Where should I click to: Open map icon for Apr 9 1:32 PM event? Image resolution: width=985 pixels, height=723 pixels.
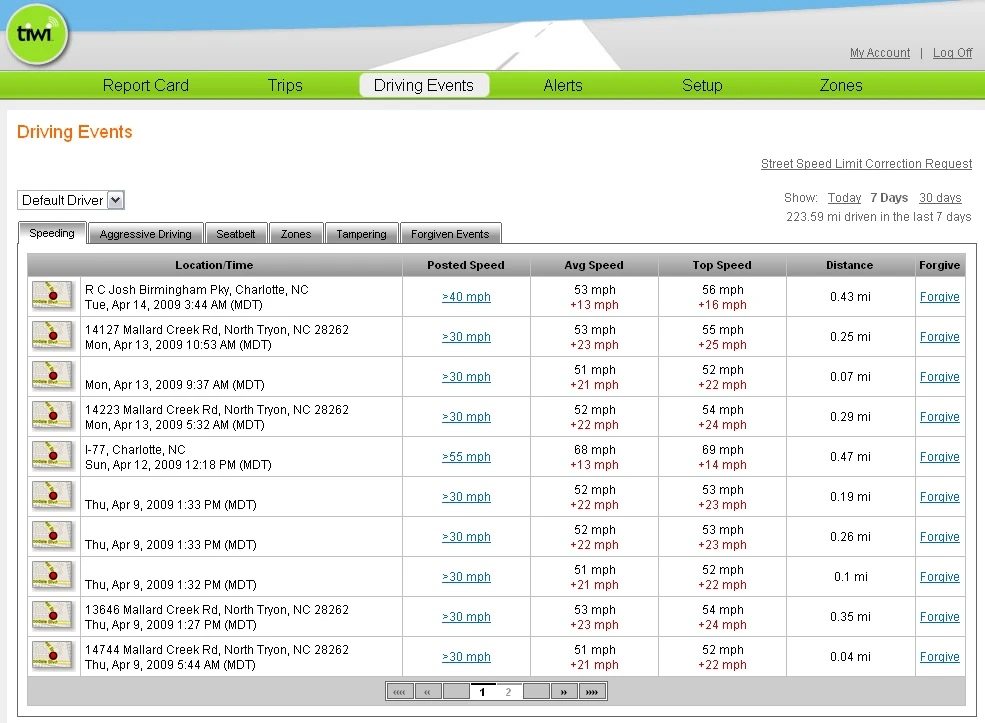(x=53, y=576)
